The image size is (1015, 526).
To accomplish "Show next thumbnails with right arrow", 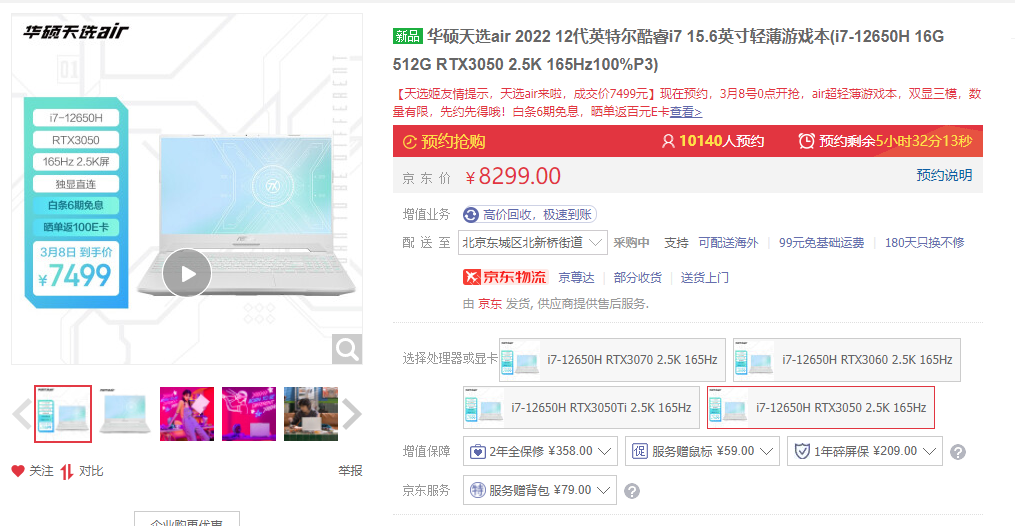I will [x=351, y=414].
